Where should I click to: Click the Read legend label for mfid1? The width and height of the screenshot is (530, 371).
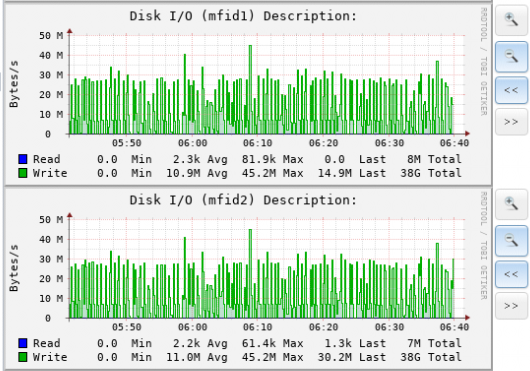pyautogui.click(x=47, y=159)
